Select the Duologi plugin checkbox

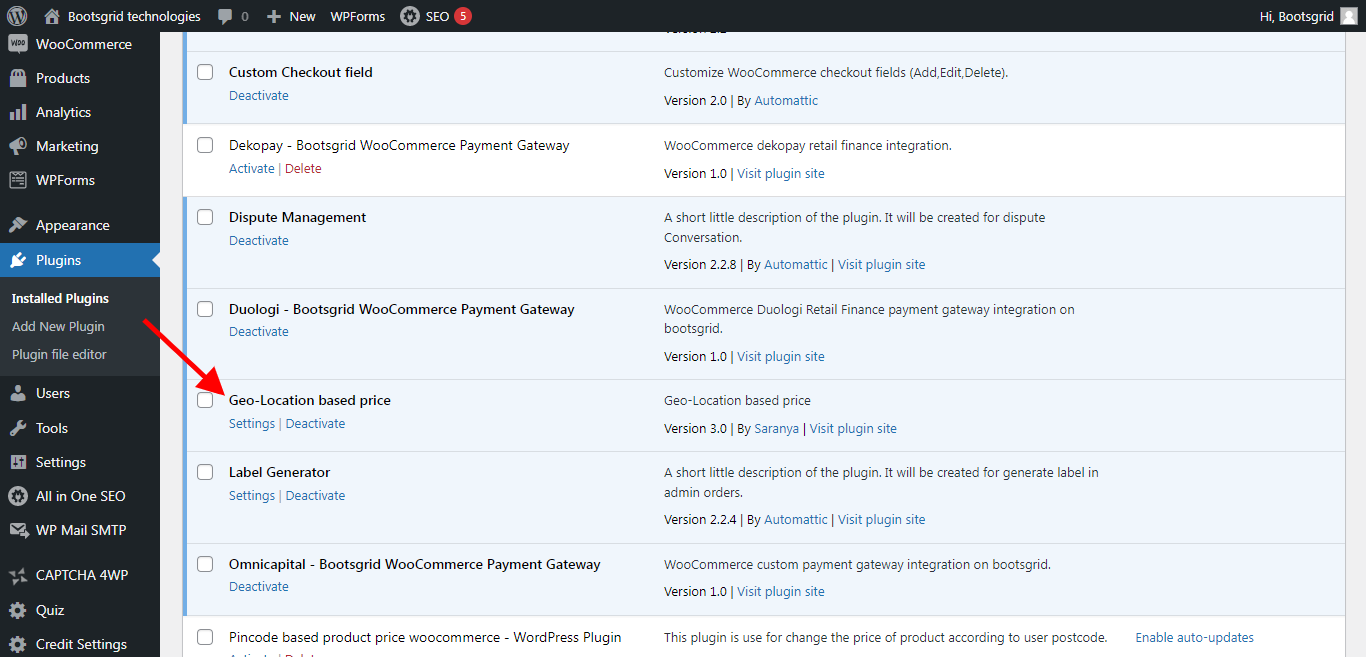tap(205, 309)
